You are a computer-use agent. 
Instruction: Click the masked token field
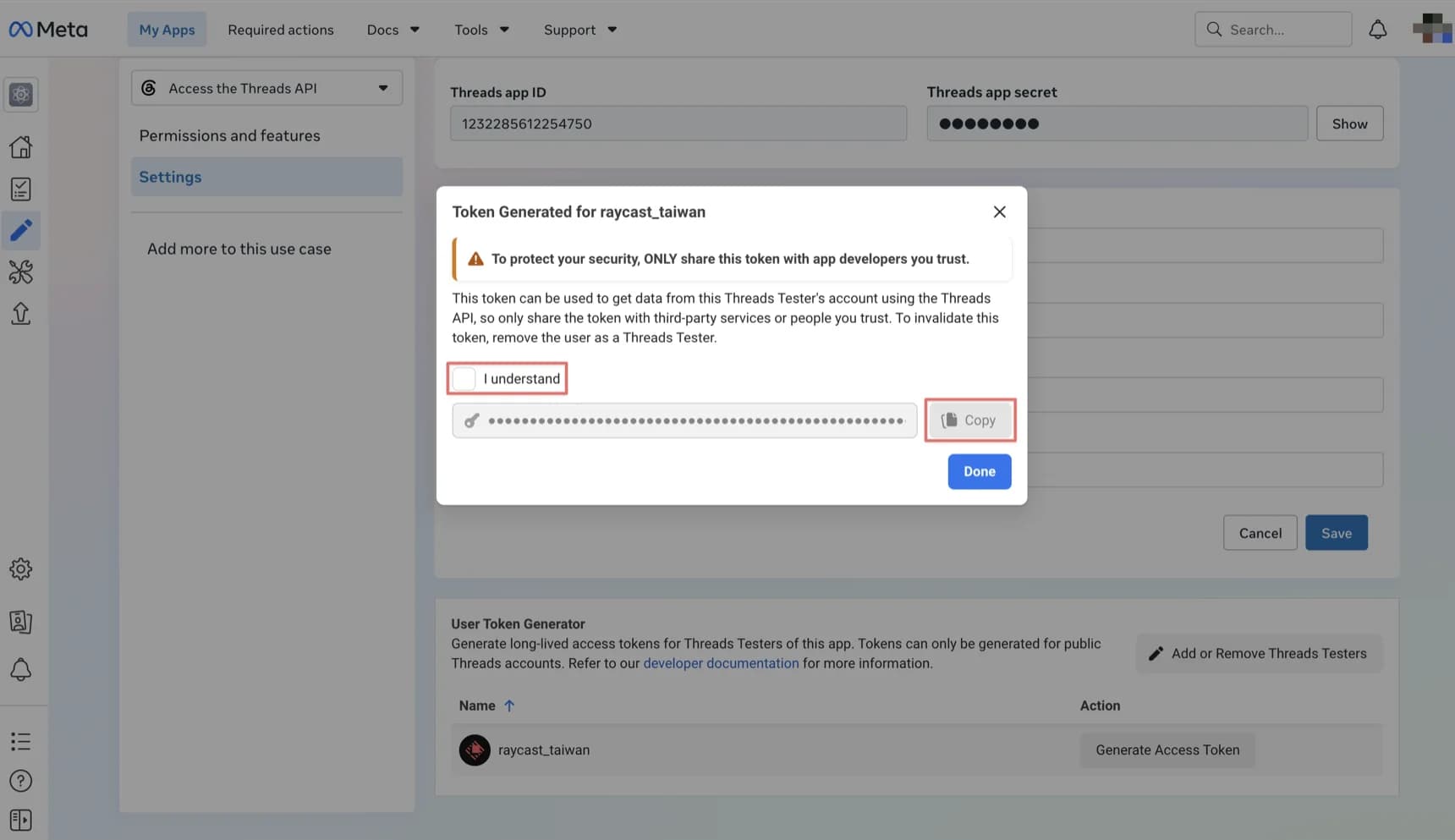click(684, 420)
